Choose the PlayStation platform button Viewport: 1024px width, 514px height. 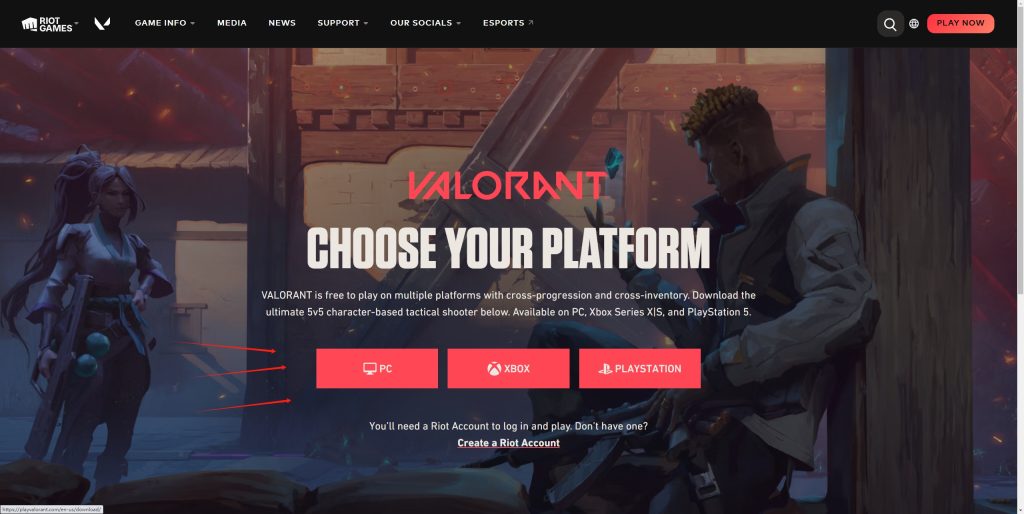coord(639,368)
